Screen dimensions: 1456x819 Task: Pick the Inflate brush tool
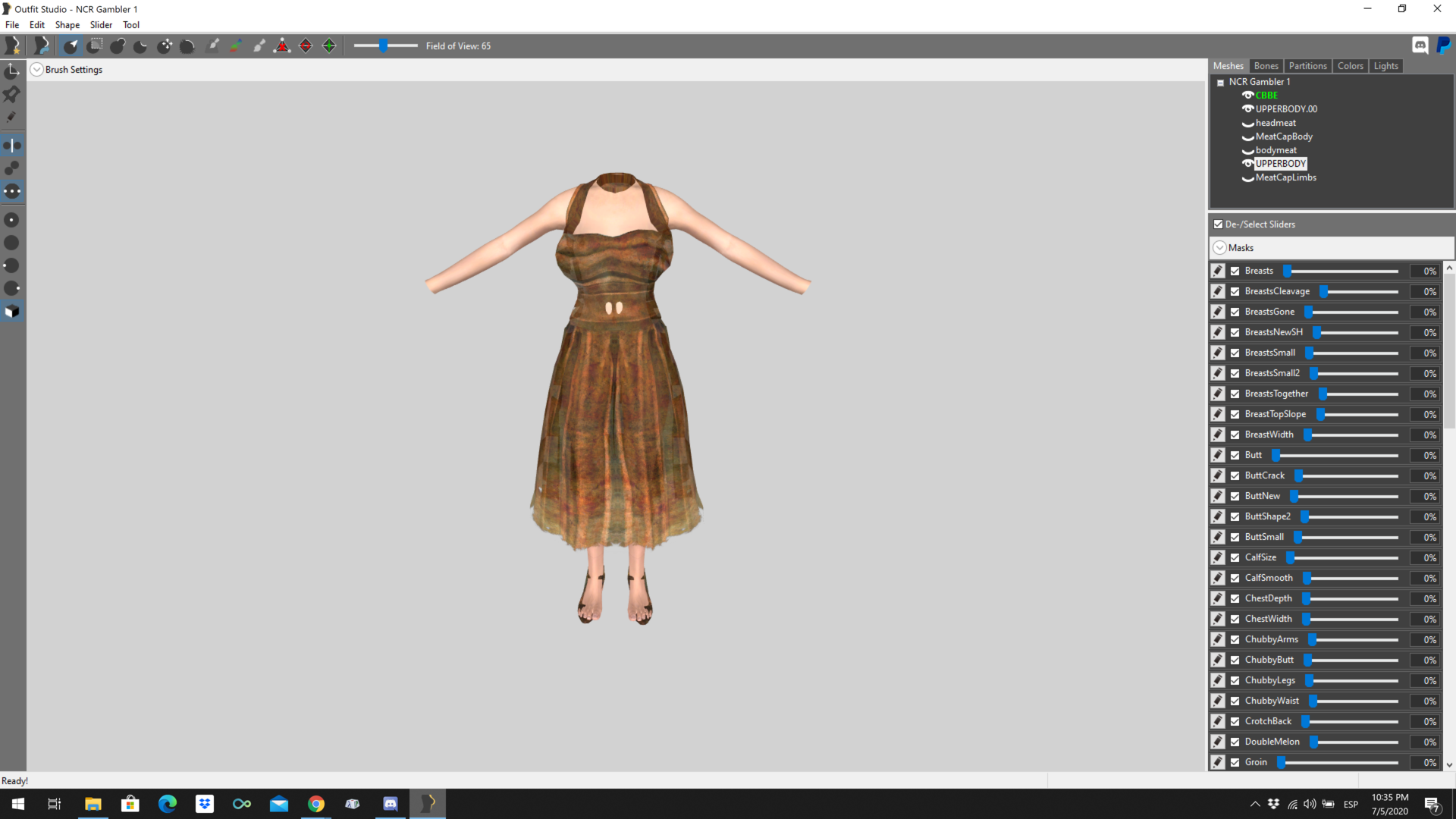pyautogui.click(x=118, y=46)
